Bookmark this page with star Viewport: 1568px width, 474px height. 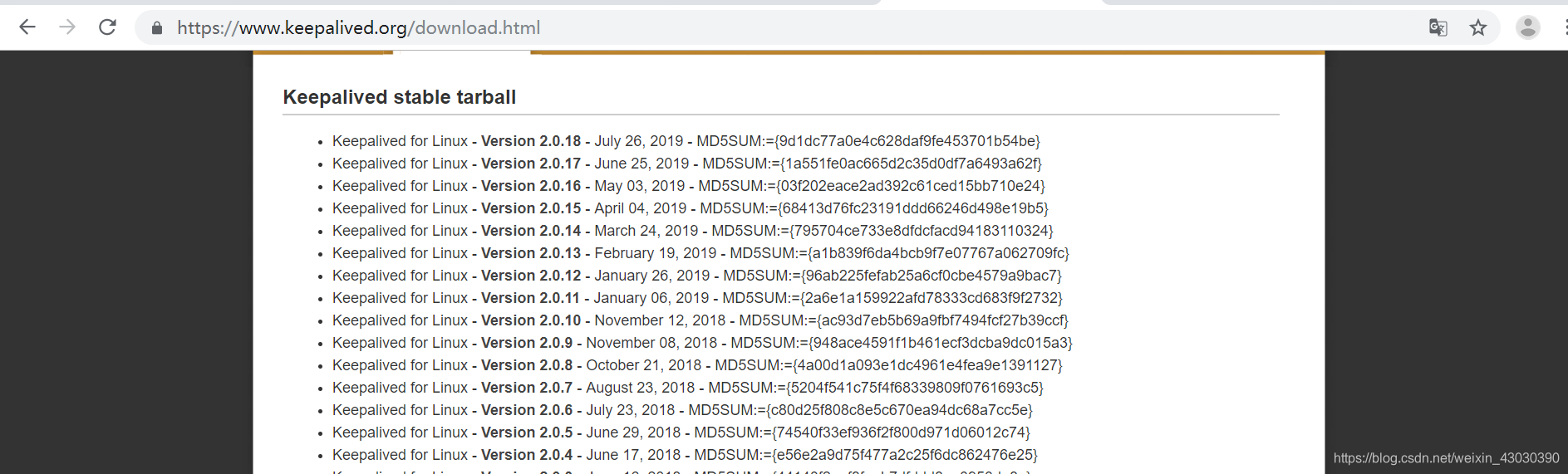point(1477,27)
